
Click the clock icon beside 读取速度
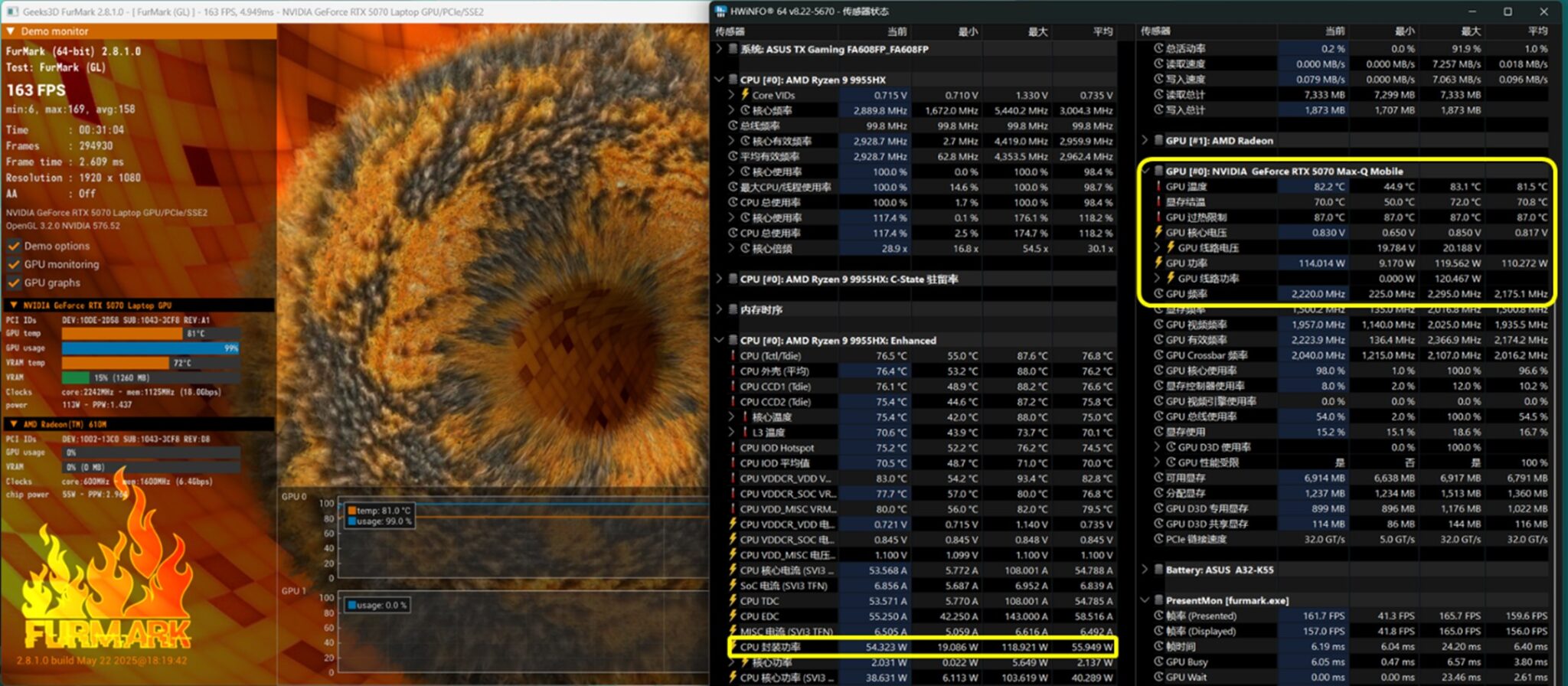coord(1158,64)
